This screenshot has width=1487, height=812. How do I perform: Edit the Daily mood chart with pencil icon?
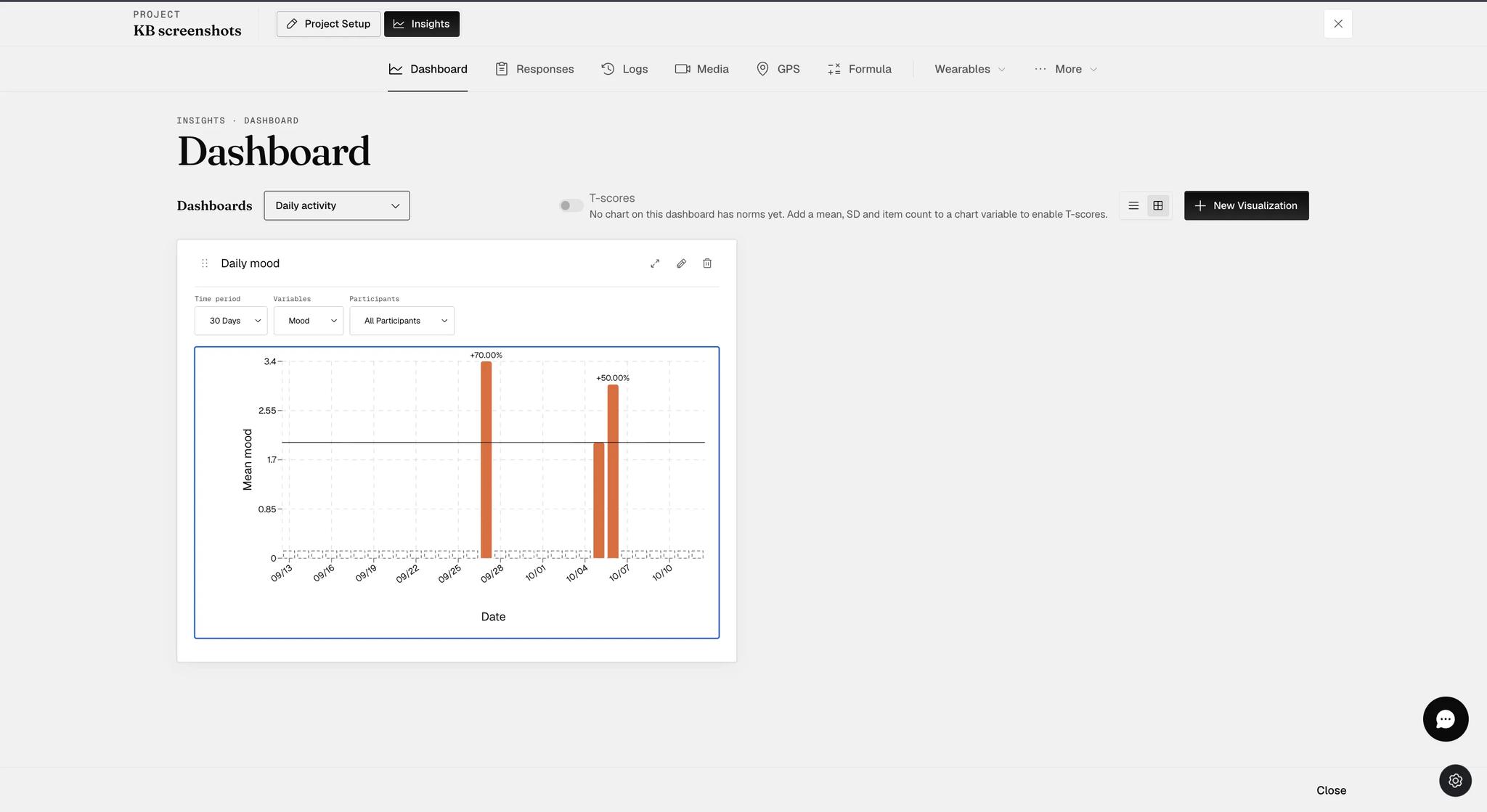point(681,263)
